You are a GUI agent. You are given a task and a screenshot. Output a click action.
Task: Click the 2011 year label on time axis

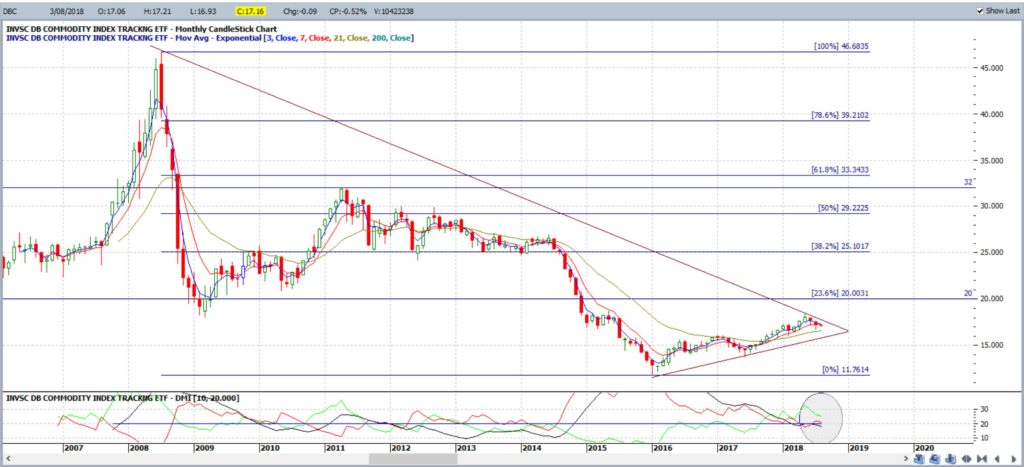pos(335,449)
